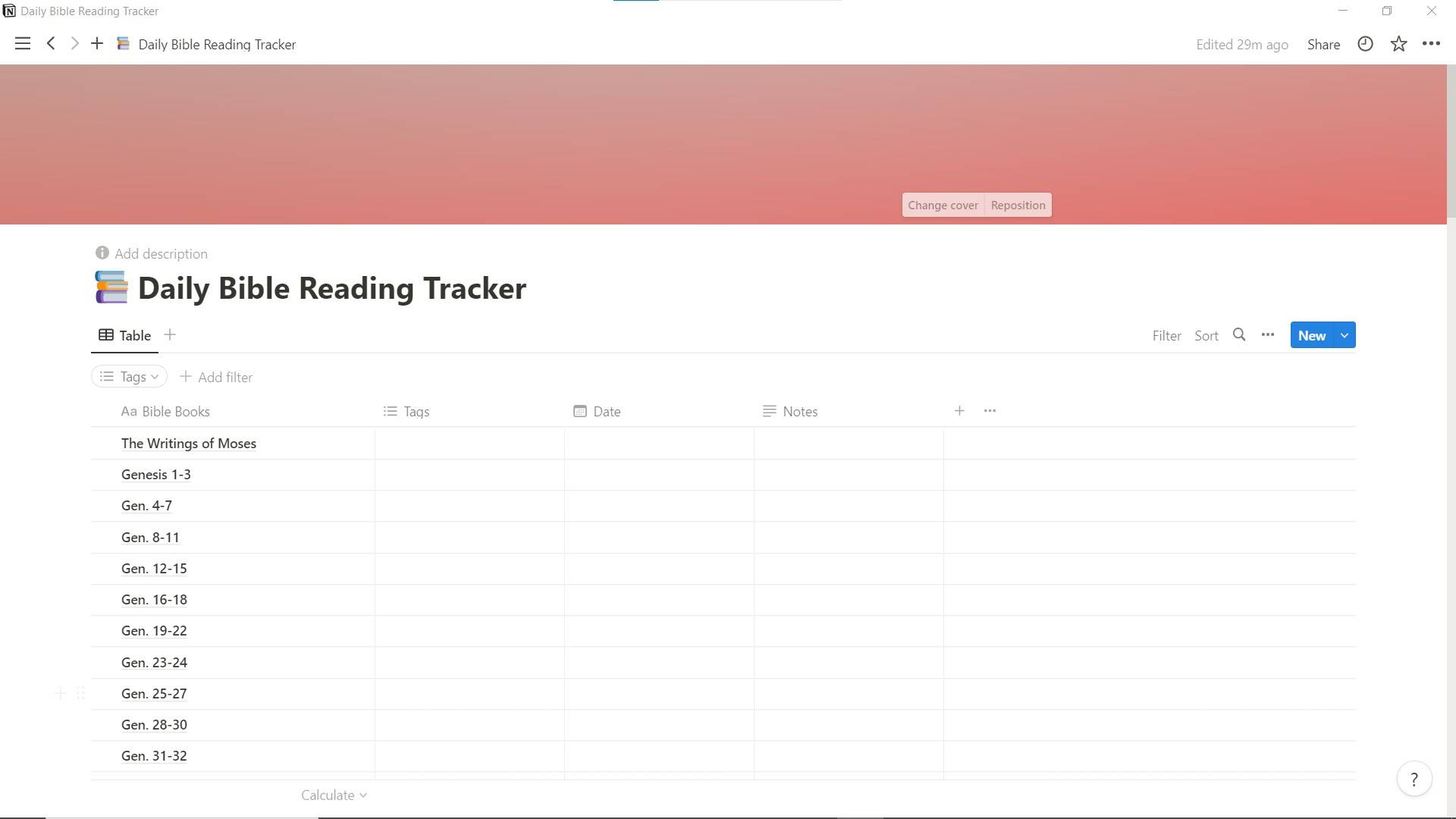The height and width of the screenshot is (819, 1456).
Task: Click the Share button
Action: (x=1323, y=44)
